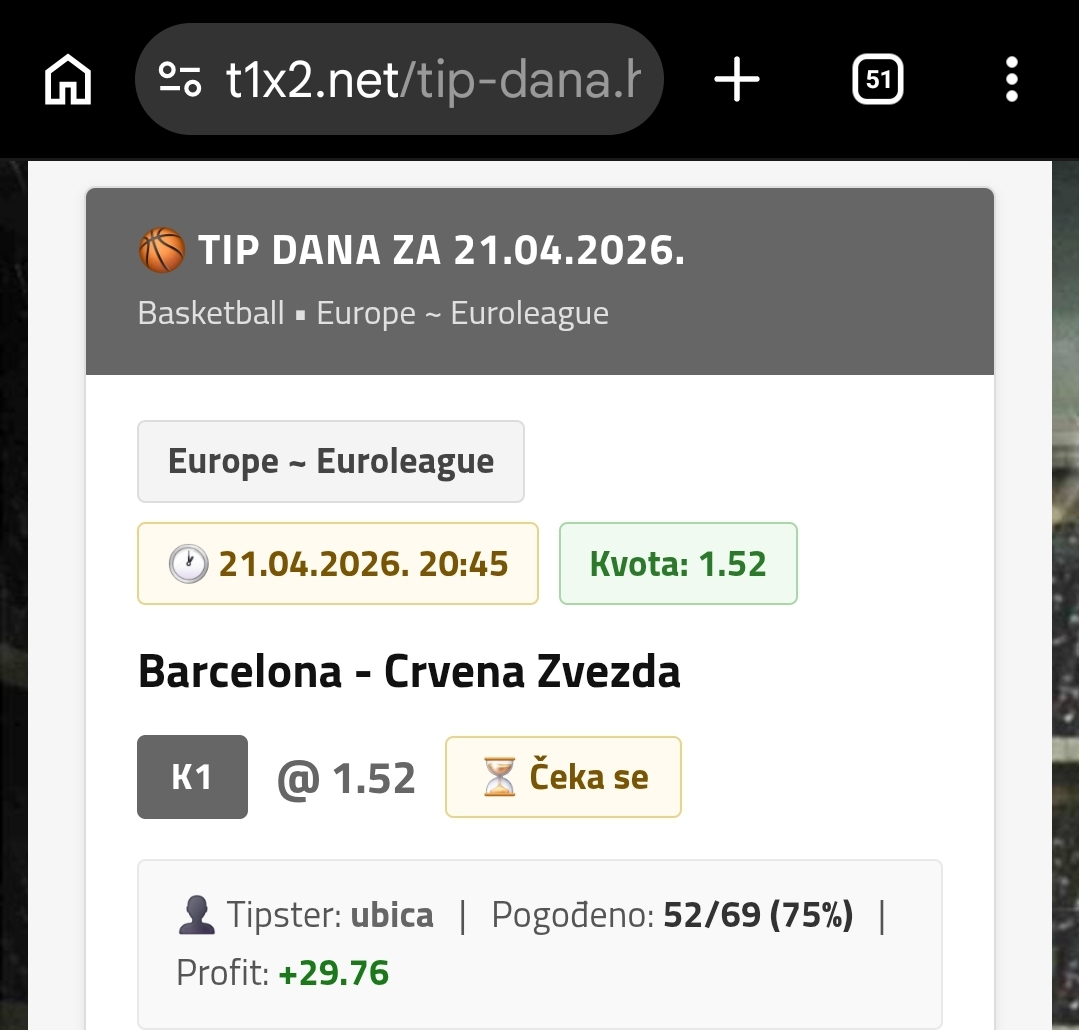
Task: Click the TIP DANA ZA 21.04.2026. heading
Action: [x=441, y=251]
